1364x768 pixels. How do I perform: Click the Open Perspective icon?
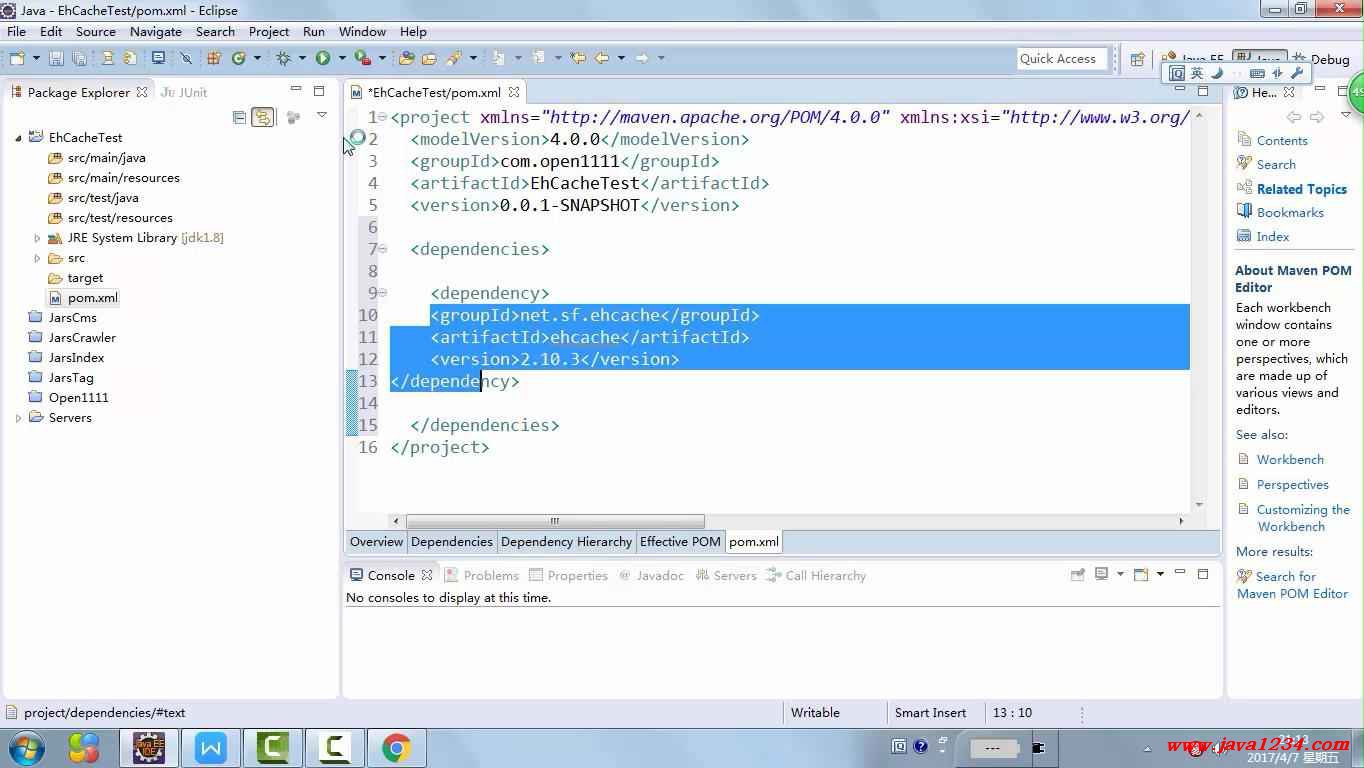[1137, 59]
